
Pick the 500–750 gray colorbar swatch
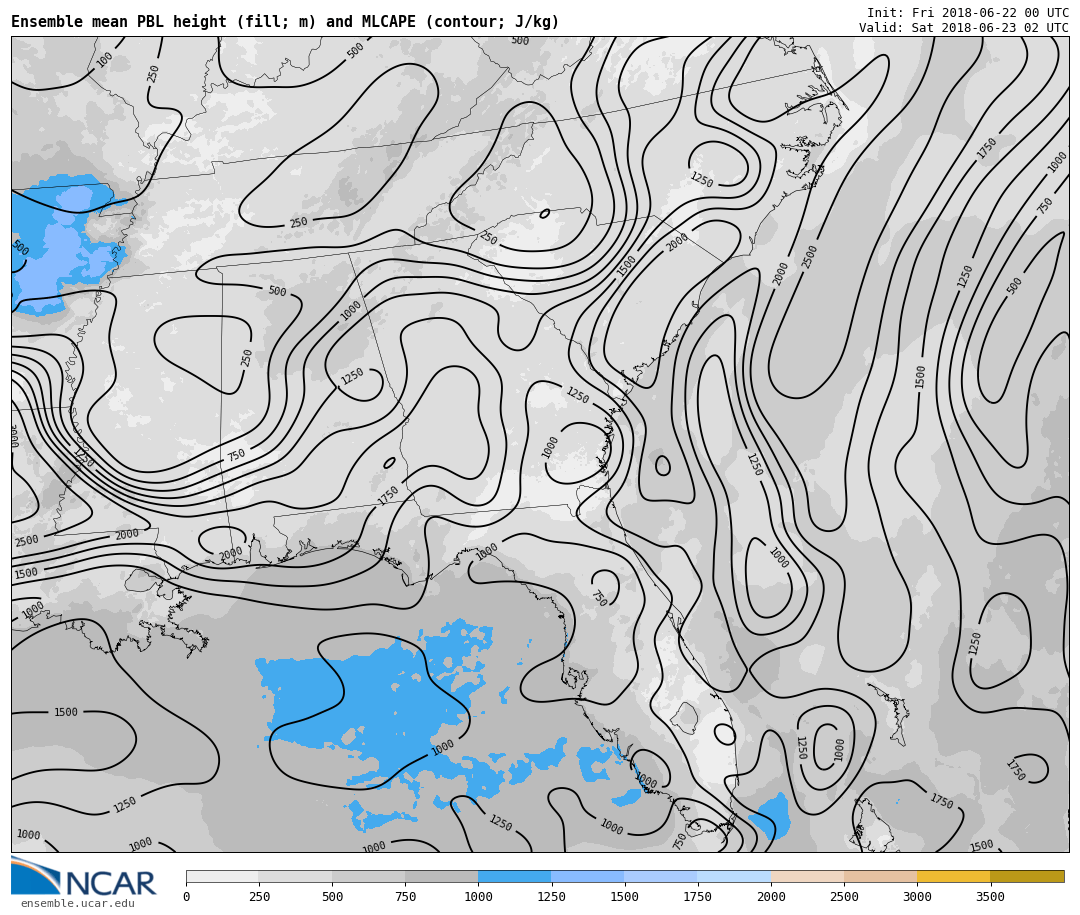(x=368, y=876)
